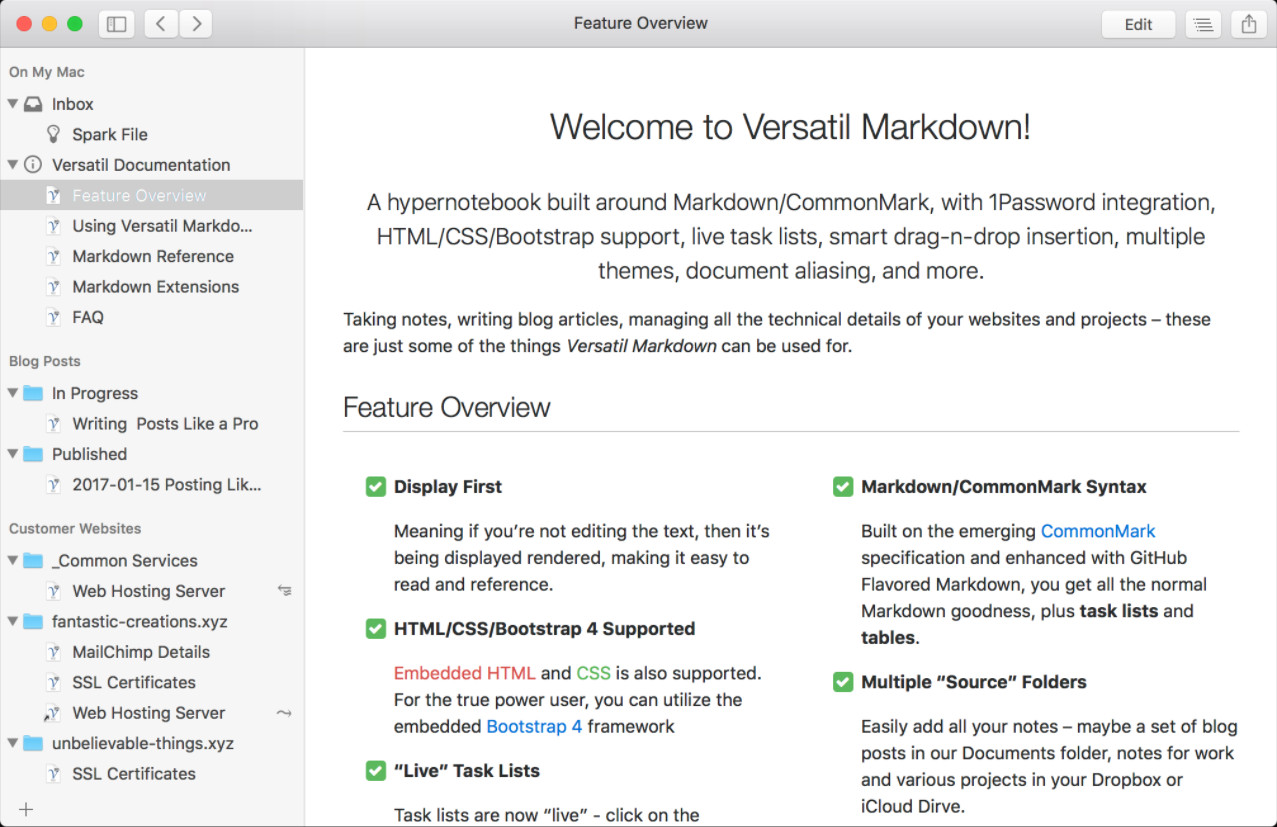
Task: Click the document icon beside MailChimp Details
Action: click(53, 652)
